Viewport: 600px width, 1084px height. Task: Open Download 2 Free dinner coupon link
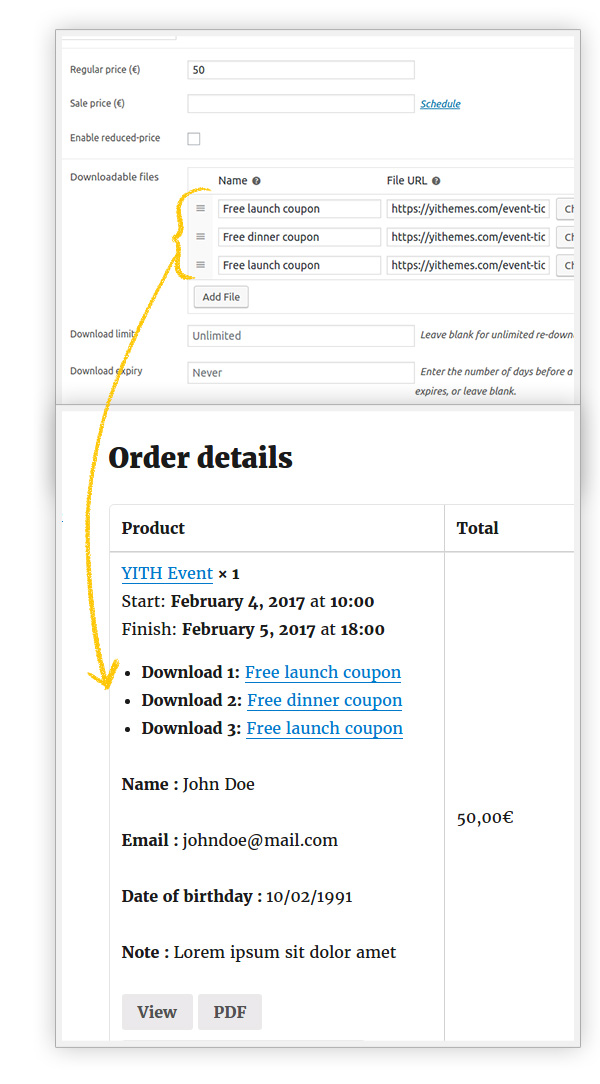tap(324, 701)
